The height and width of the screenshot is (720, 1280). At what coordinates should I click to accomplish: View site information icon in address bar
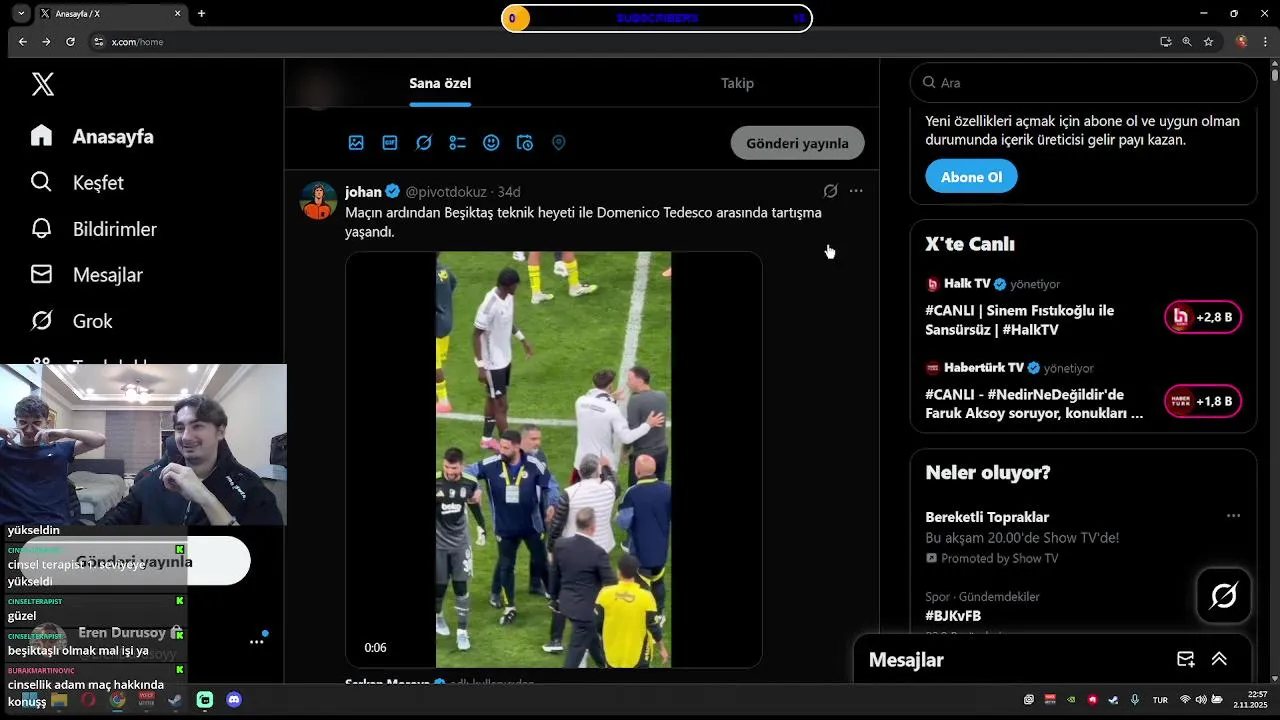pos(98,42)
